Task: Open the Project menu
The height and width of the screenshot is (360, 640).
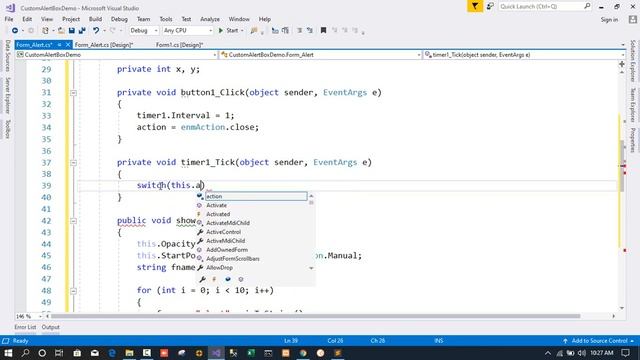Action: point(71,19)
